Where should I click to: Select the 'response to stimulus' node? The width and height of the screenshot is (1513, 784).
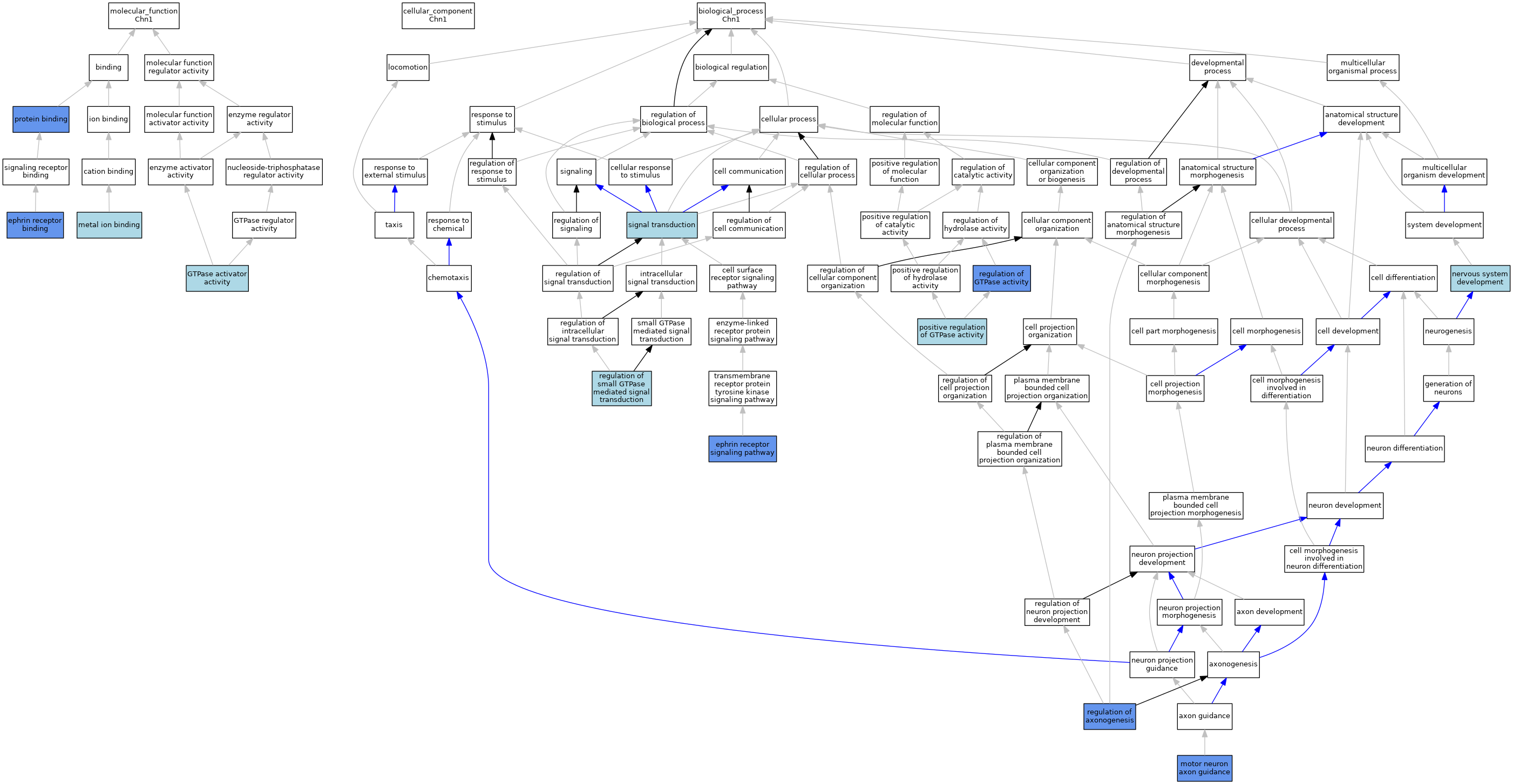(x=492, y=119)
